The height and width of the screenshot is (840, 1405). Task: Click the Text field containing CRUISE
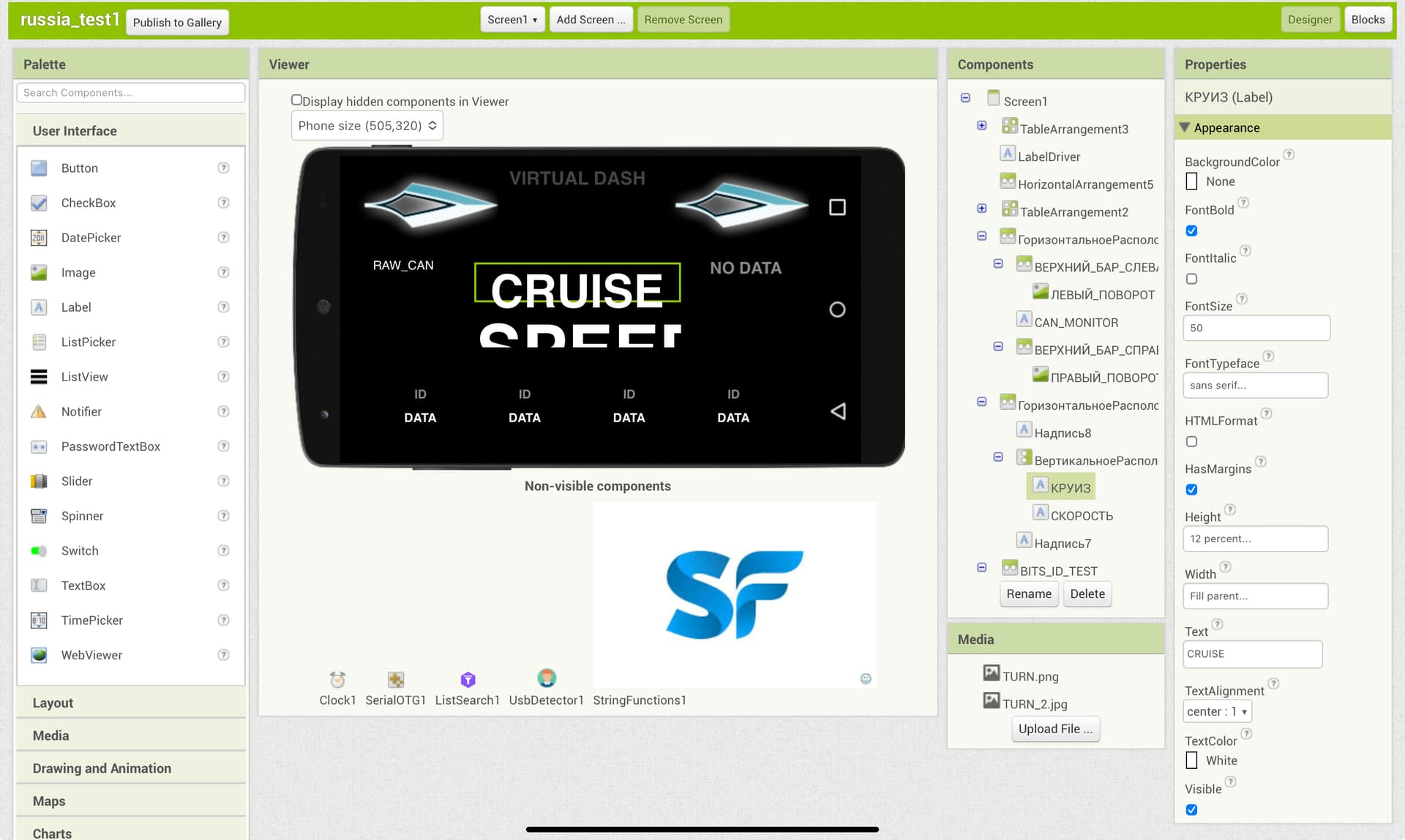1252,653
